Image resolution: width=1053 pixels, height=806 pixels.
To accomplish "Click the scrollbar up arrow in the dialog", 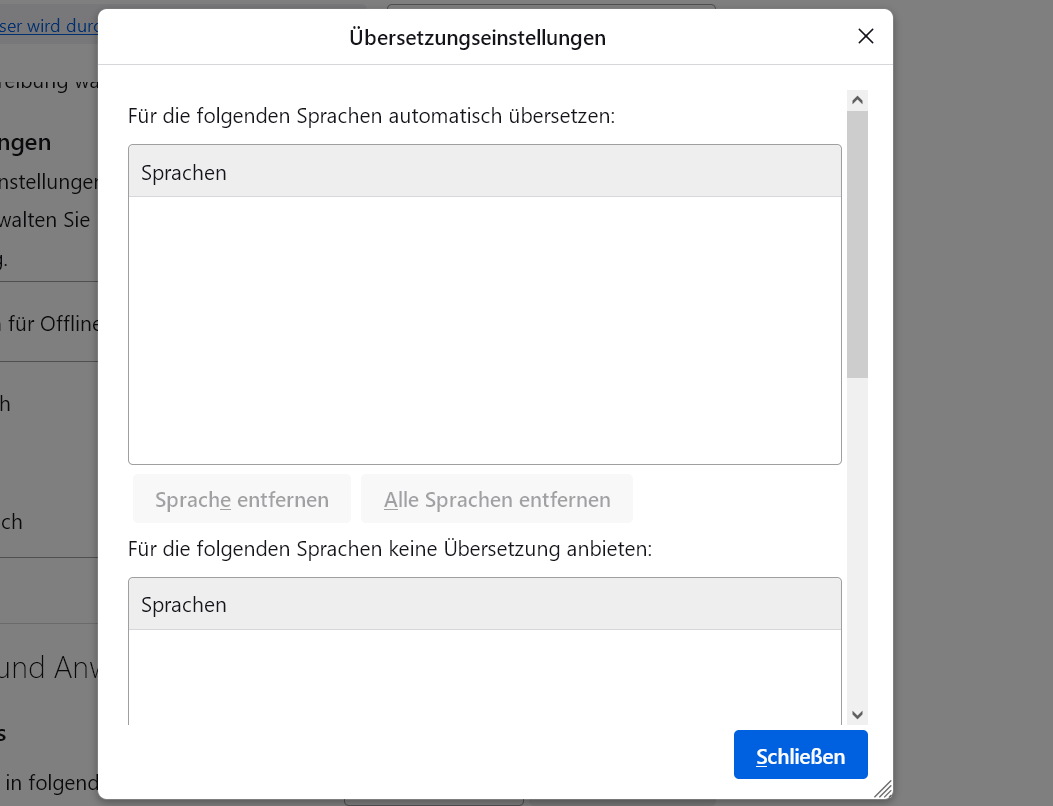I will point(857,100).
